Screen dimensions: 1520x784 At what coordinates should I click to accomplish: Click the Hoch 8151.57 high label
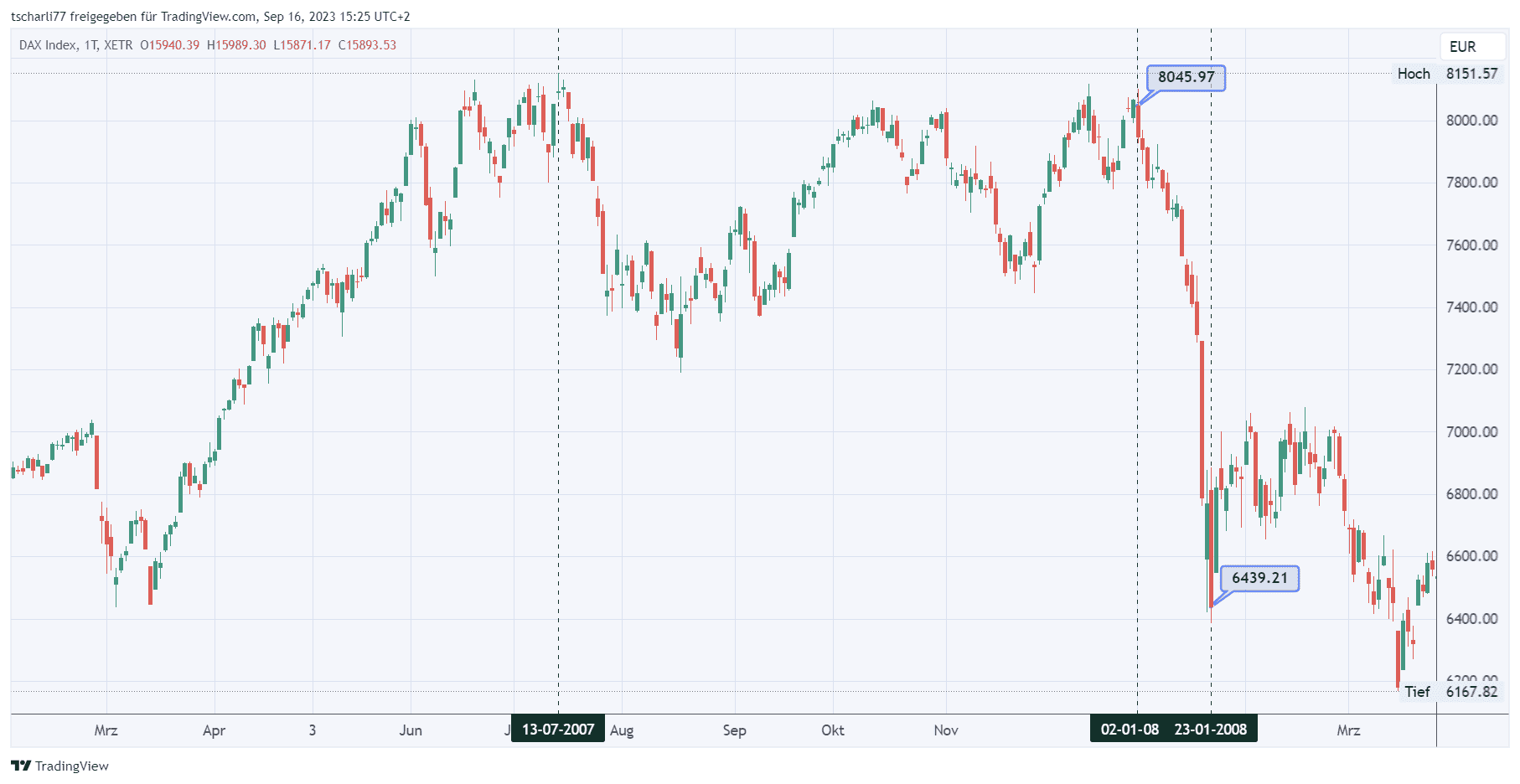click(x=1447, y=74)
